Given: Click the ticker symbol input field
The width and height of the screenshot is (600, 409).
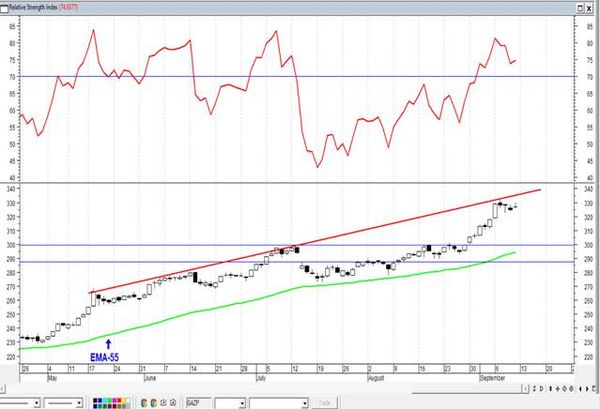Looking at the screenshot, I should point(198,403).
